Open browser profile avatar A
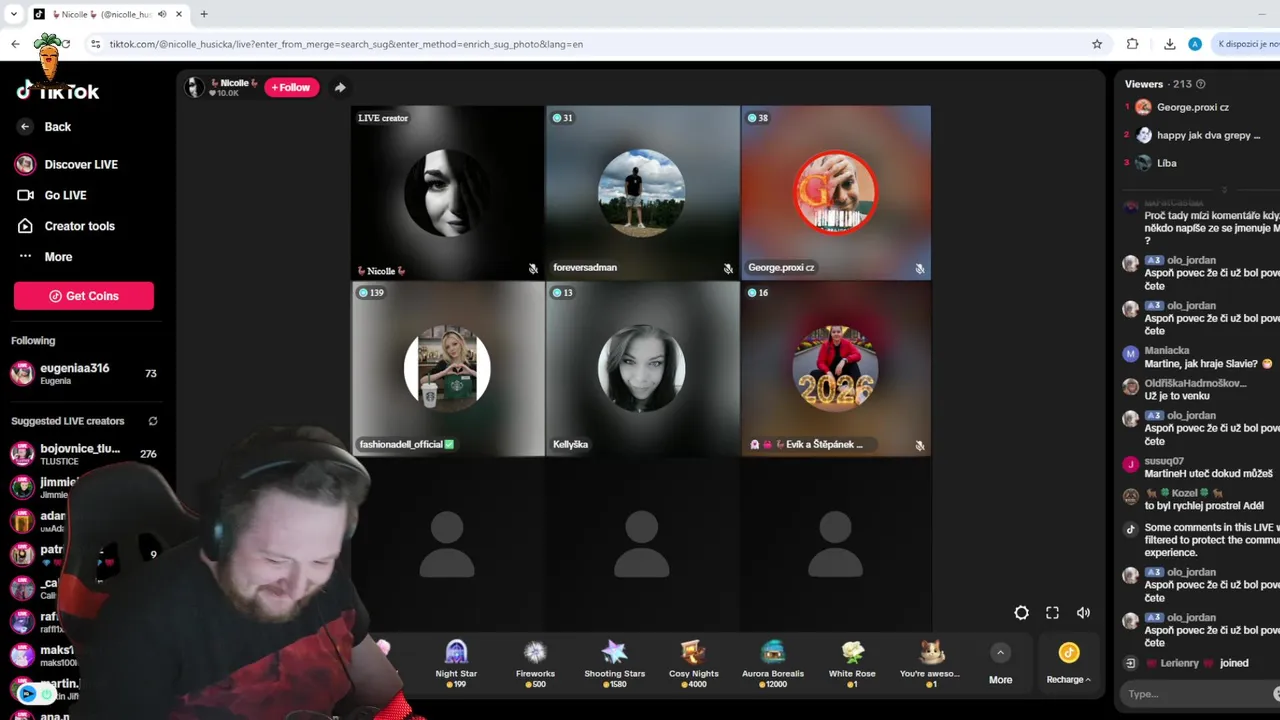Image resolution: width=1280 pixels, height=720 pixels. click(x=1195, y=44)
